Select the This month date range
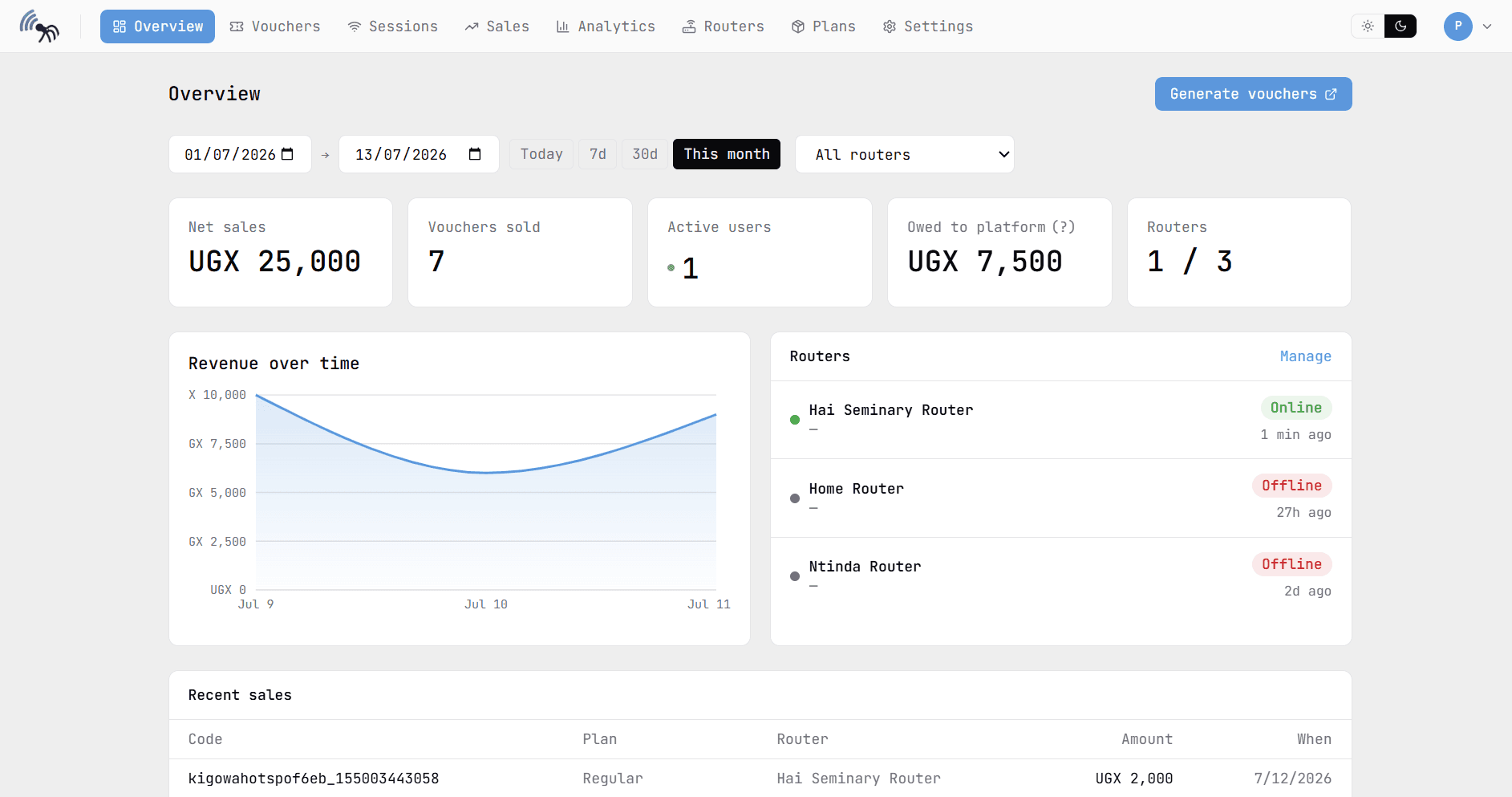The height and width of the screenshot is (797, 1512). (x=727, y=154)
